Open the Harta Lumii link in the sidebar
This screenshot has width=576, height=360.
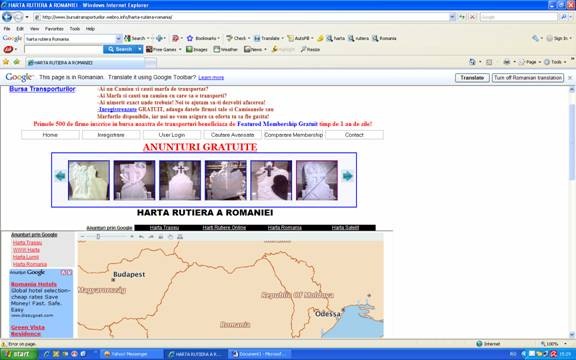click(x=26, y=257)
